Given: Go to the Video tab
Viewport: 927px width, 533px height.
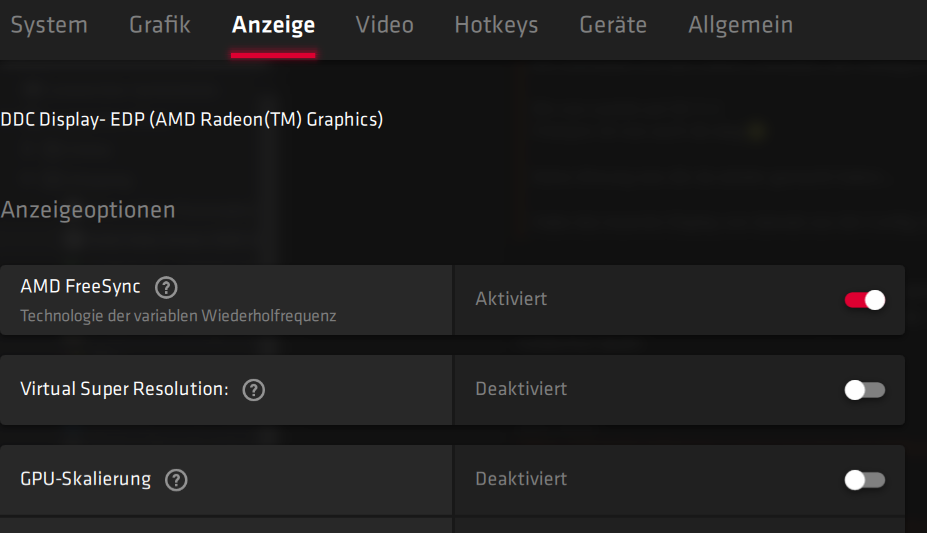Looking at the screenshot, I should 384,25.
